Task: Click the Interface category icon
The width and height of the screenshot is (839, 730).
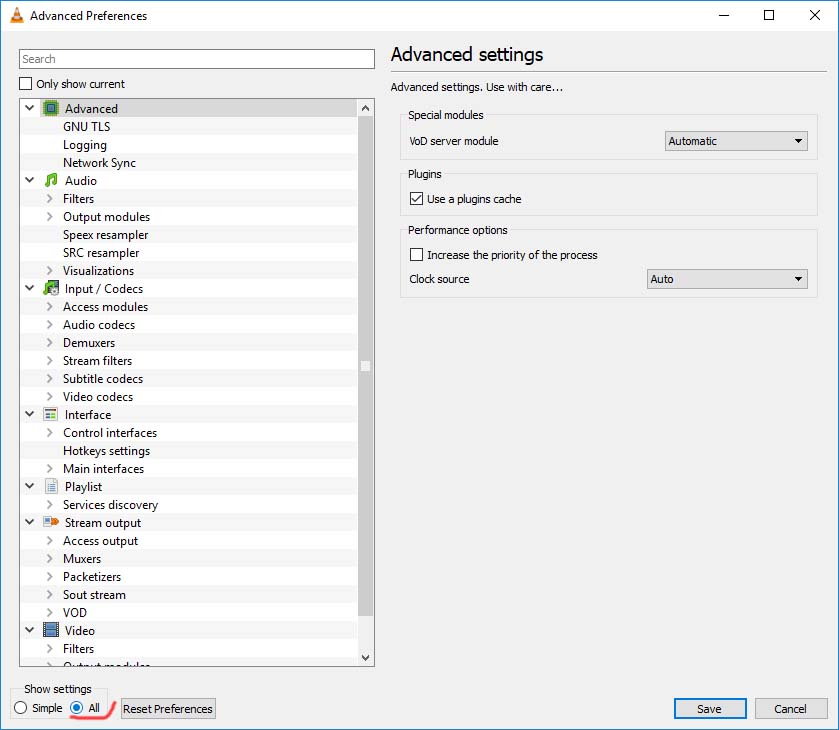Action: pyautogui.click(x=51, y=415)
